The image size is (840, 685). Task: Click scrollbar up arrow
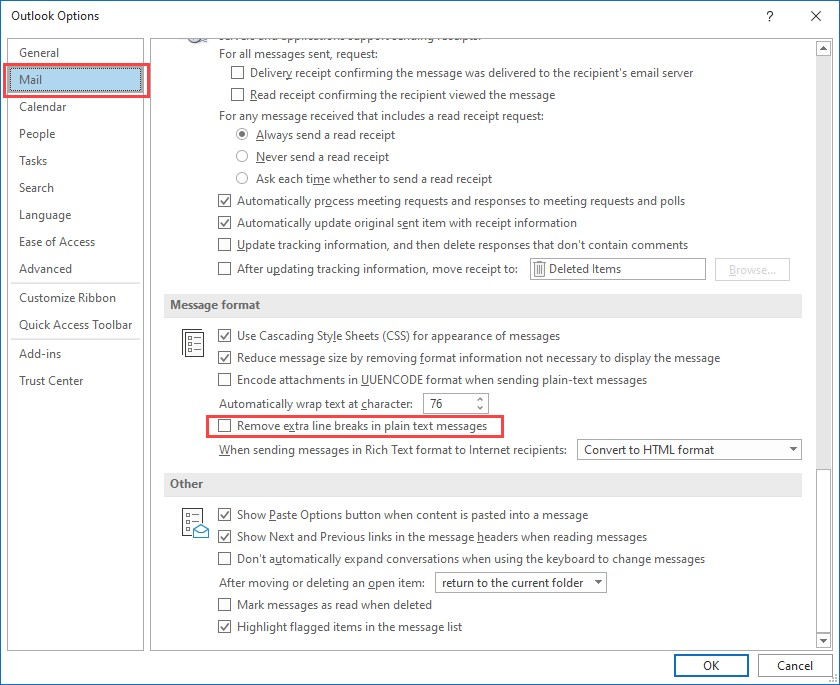(x=823, y=49)
